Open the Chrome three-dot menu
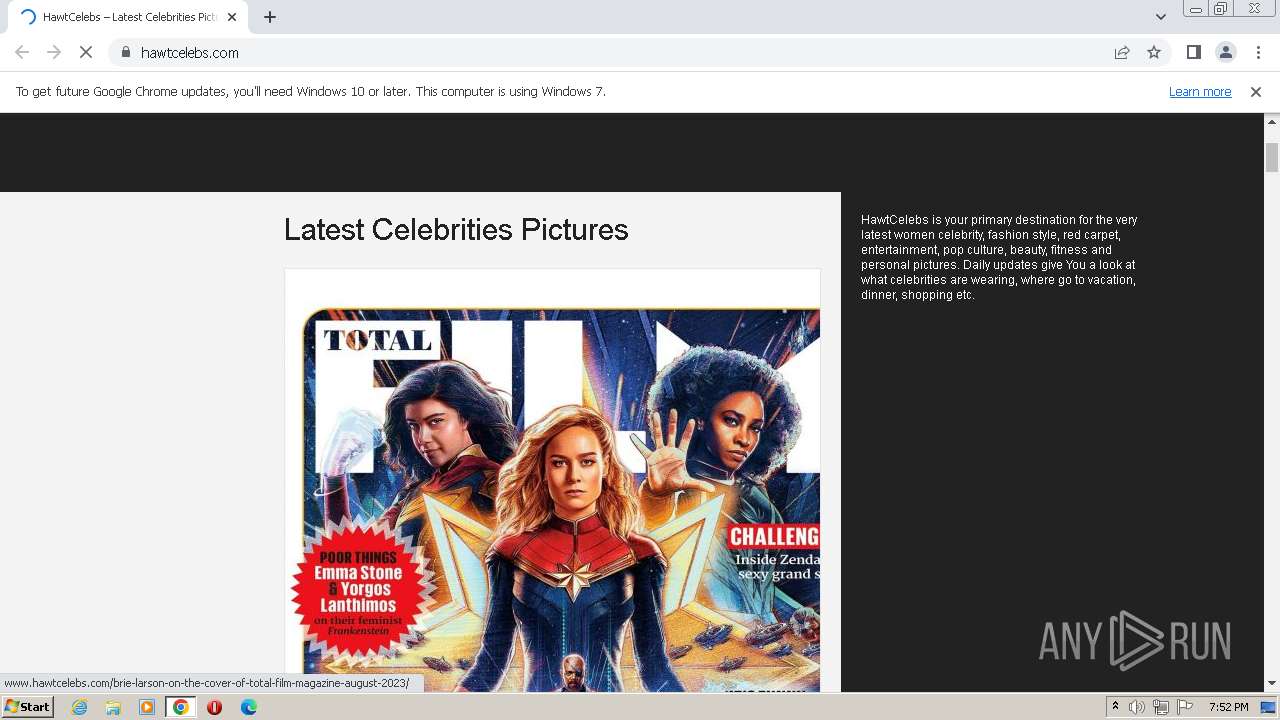The width and height of the screenshot is (1280, 720). [x=1258, y=52]
